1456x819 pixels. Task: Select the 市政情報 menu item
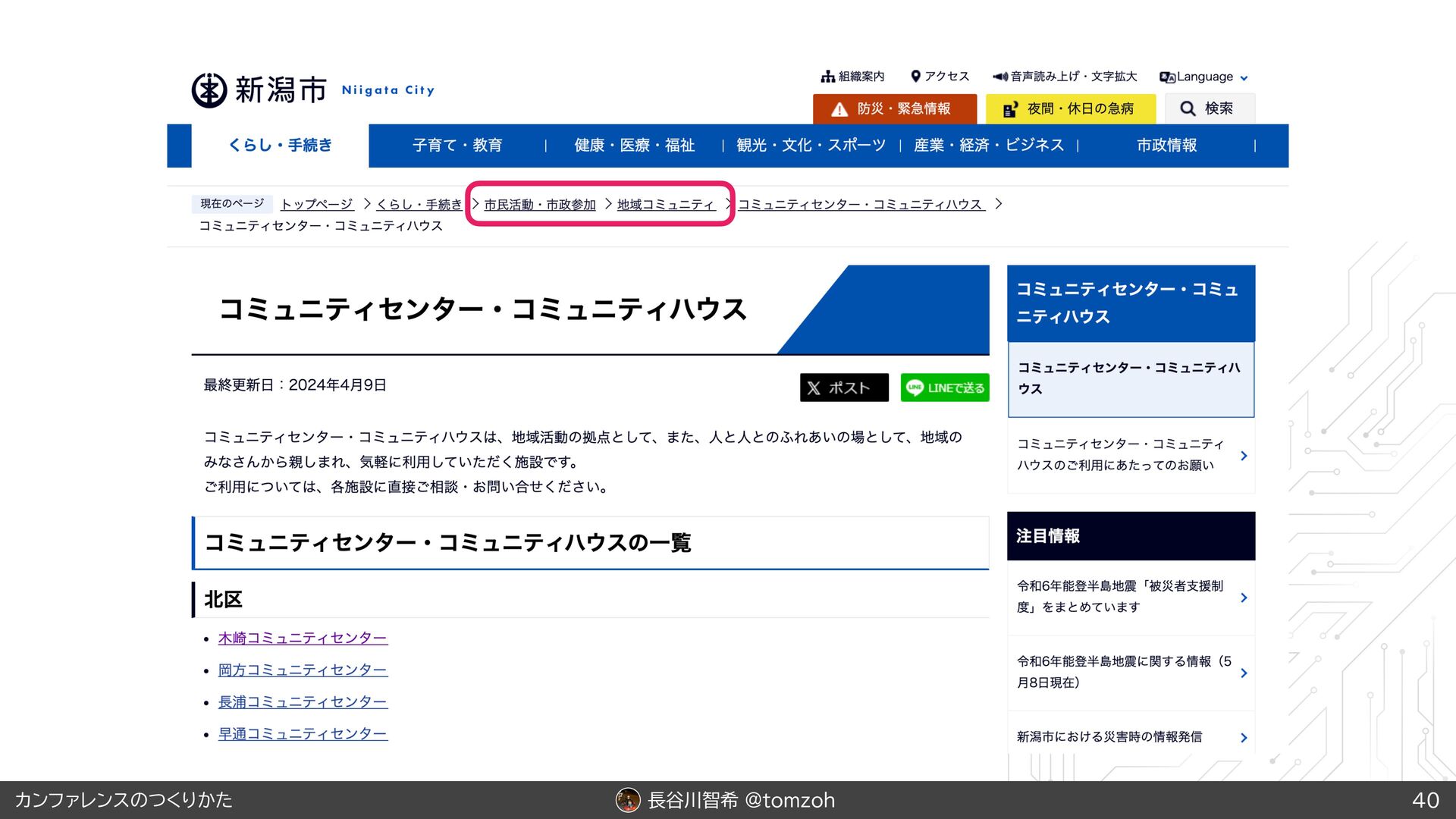pos(1166,145)
